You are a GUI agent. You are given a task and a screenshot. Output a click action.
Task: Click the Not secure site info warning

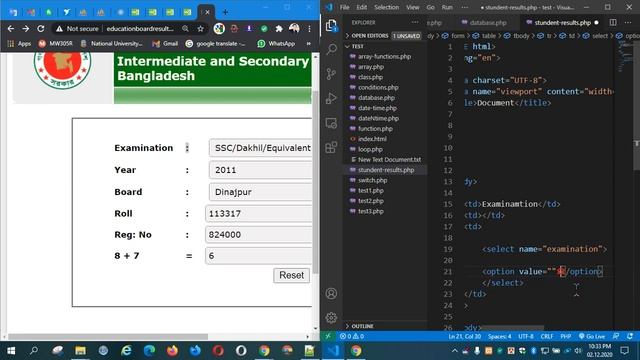pyautogui.click(x=77, y=29)
